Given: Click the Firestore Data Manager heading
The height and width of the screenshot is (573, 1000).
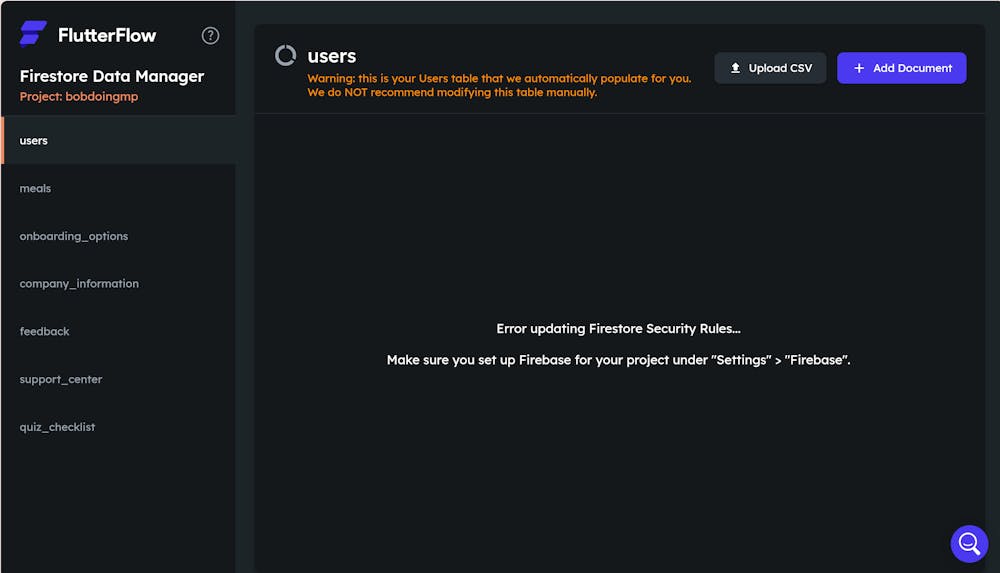Looking at the screenshot, I should point(112,77).
